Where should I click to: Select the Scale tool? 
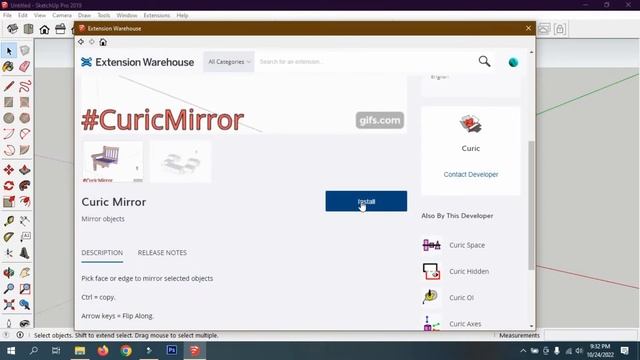pos(9,202)
